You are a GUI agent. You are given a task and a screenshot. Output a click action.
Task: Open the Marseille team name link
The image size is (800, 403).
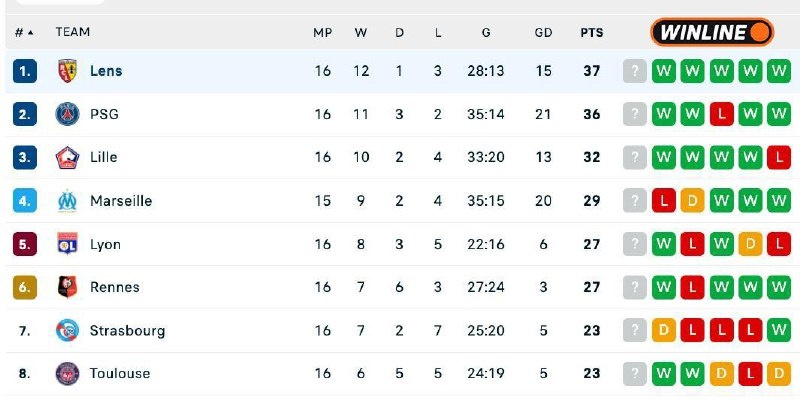[x=121, y=200]
